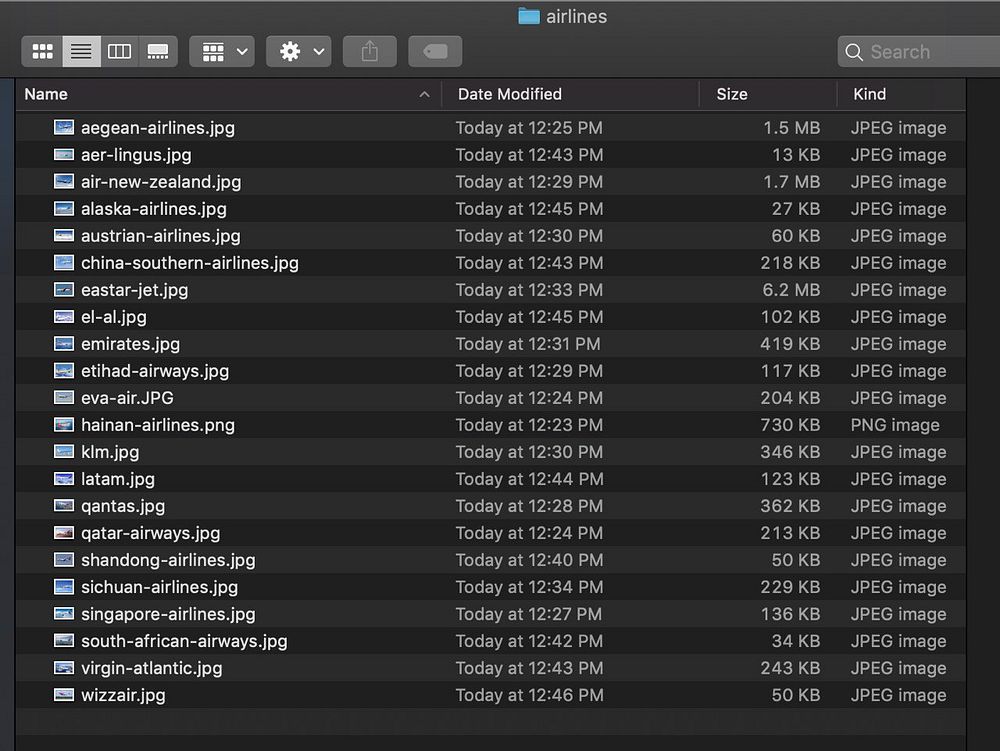
Task: Click the qantas.jpg file icon
Action: point(64,506)
